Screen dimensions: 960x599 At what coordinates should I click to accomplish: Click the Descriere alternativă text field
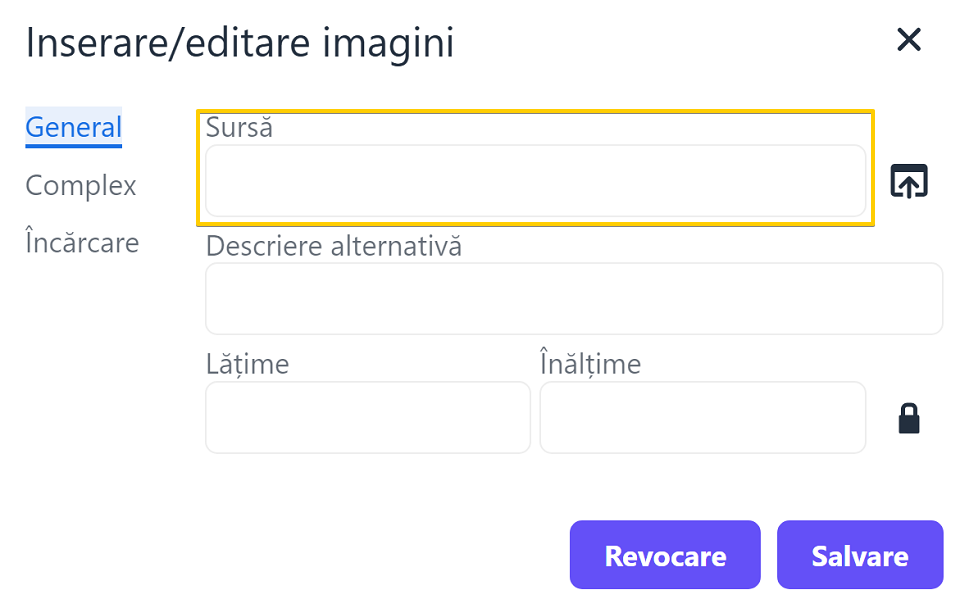574,299
